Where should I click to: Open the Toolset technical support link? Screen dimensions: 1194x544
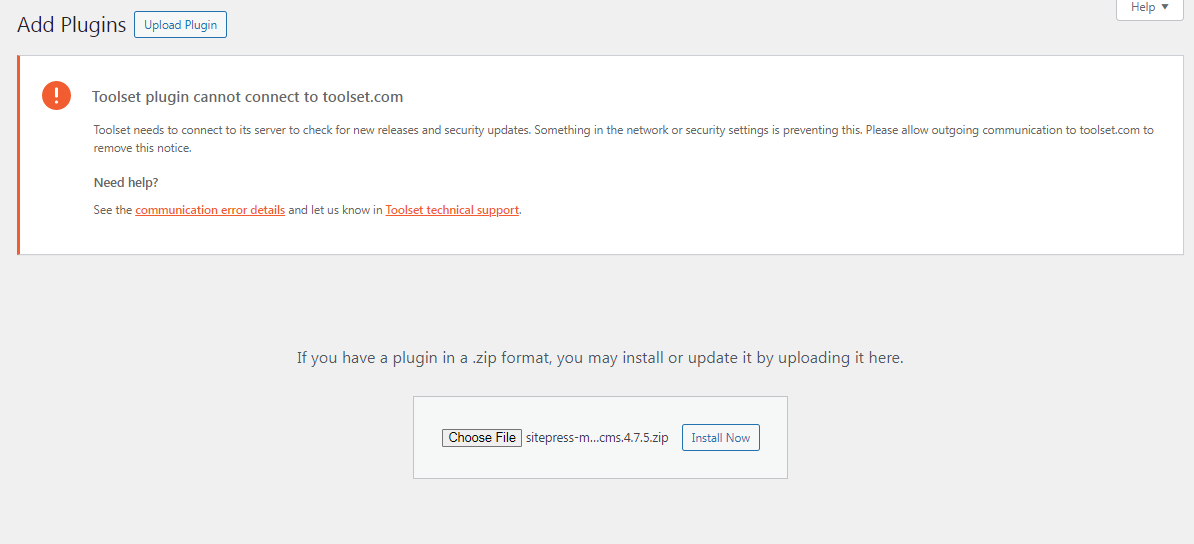click(452, 210)
